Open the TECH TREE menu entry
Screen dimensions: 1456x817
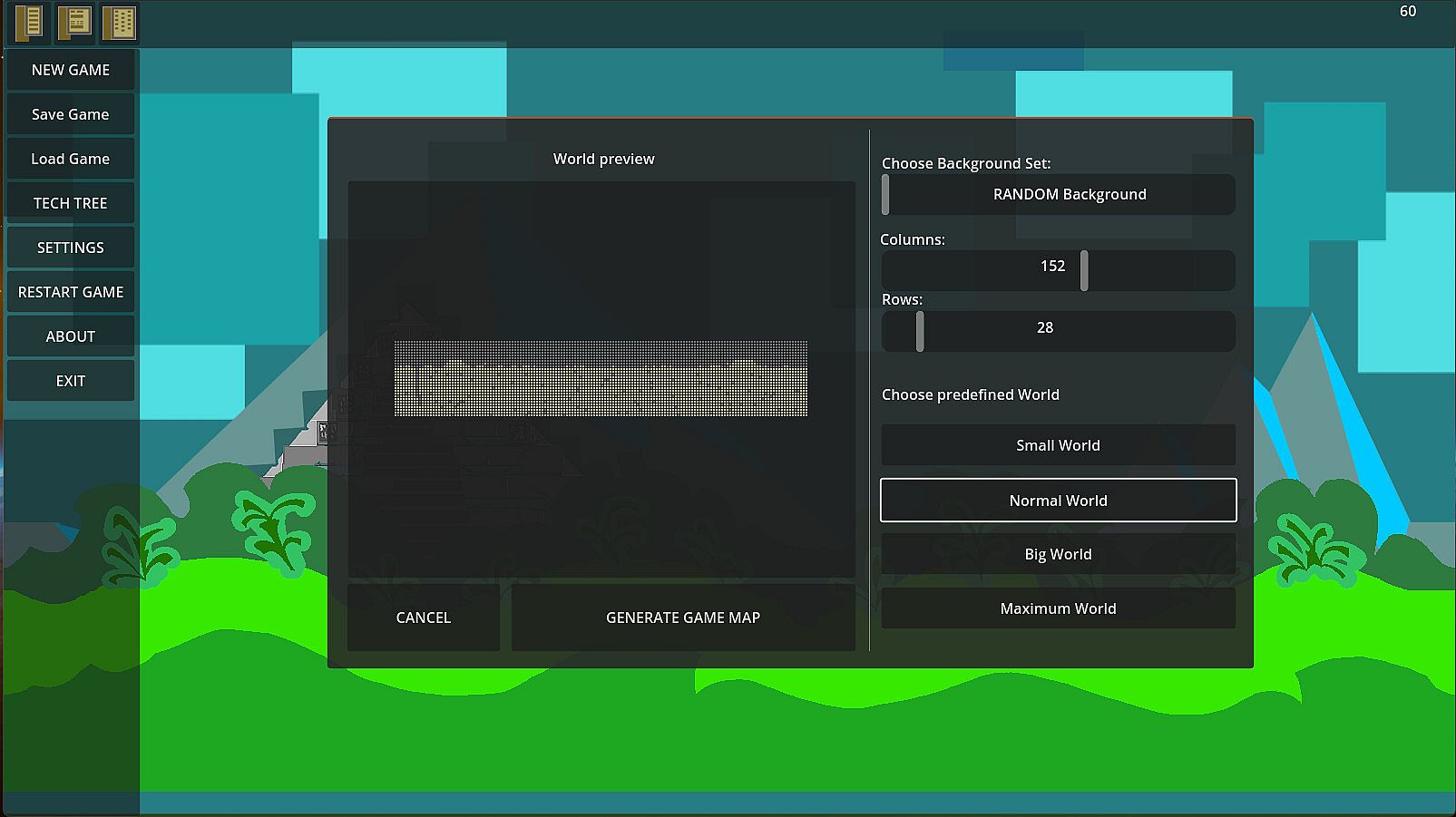(71, 203)
